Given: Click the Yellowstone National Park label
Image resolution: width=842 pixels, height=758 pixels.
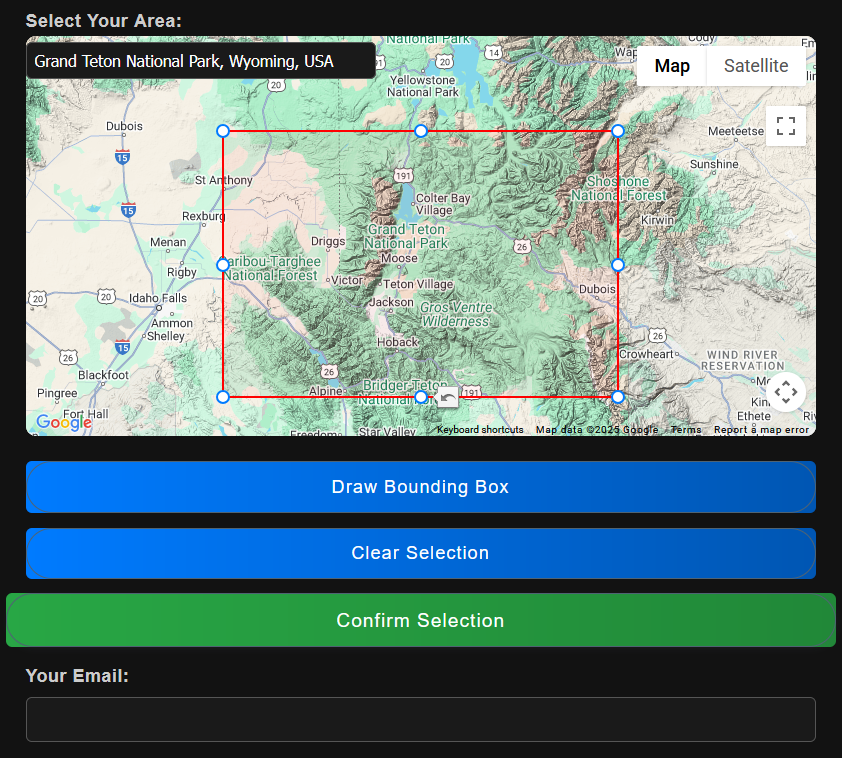Looking at the screenshot, I should tap(423, 86).
